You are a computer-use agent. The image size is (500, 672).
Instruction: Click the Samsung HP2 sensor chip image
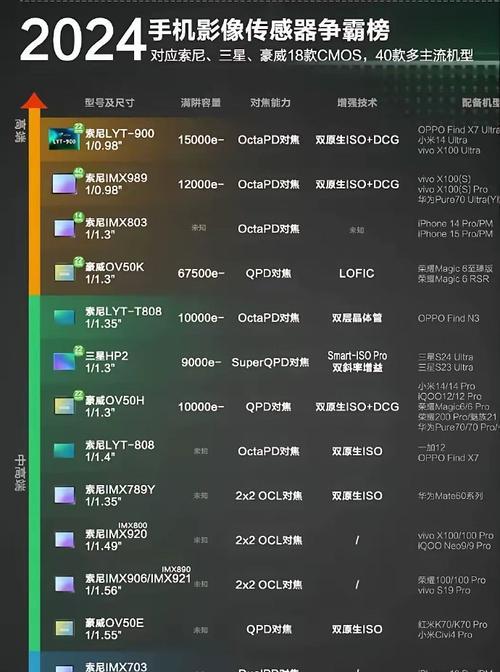pos(65,362)
